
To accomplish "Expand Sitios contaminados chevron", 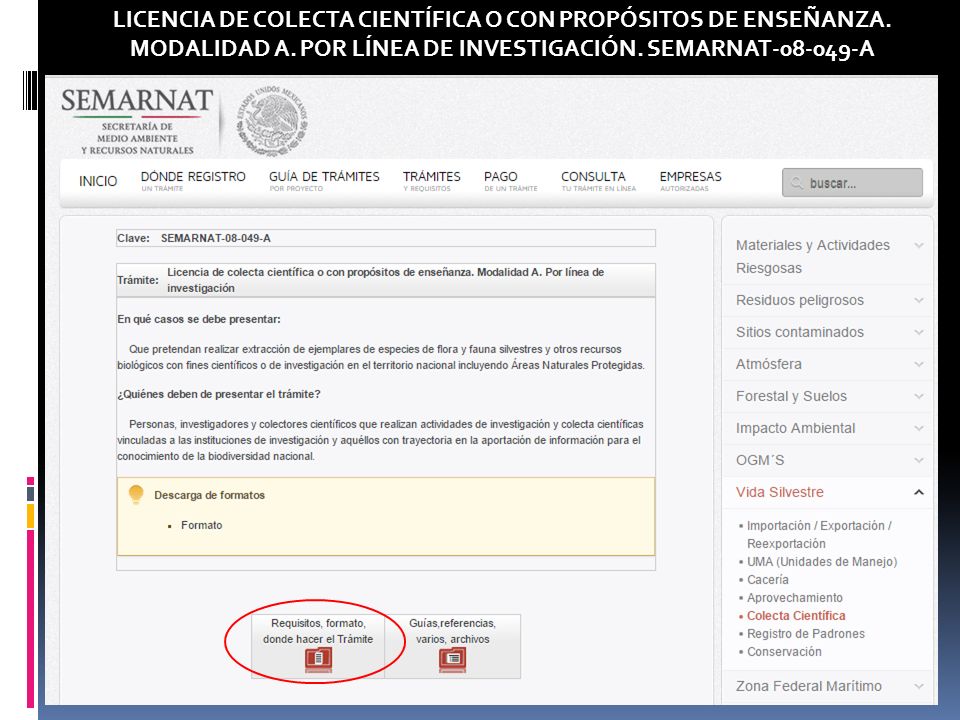I will [918, 332].
